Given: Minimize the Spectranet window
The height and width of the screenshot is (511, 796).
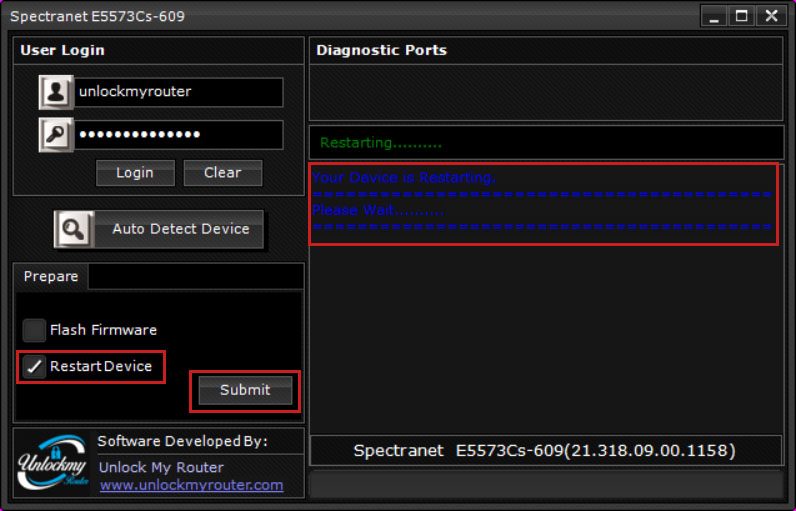Looking at the screenshot, I should tap(714, 16).
